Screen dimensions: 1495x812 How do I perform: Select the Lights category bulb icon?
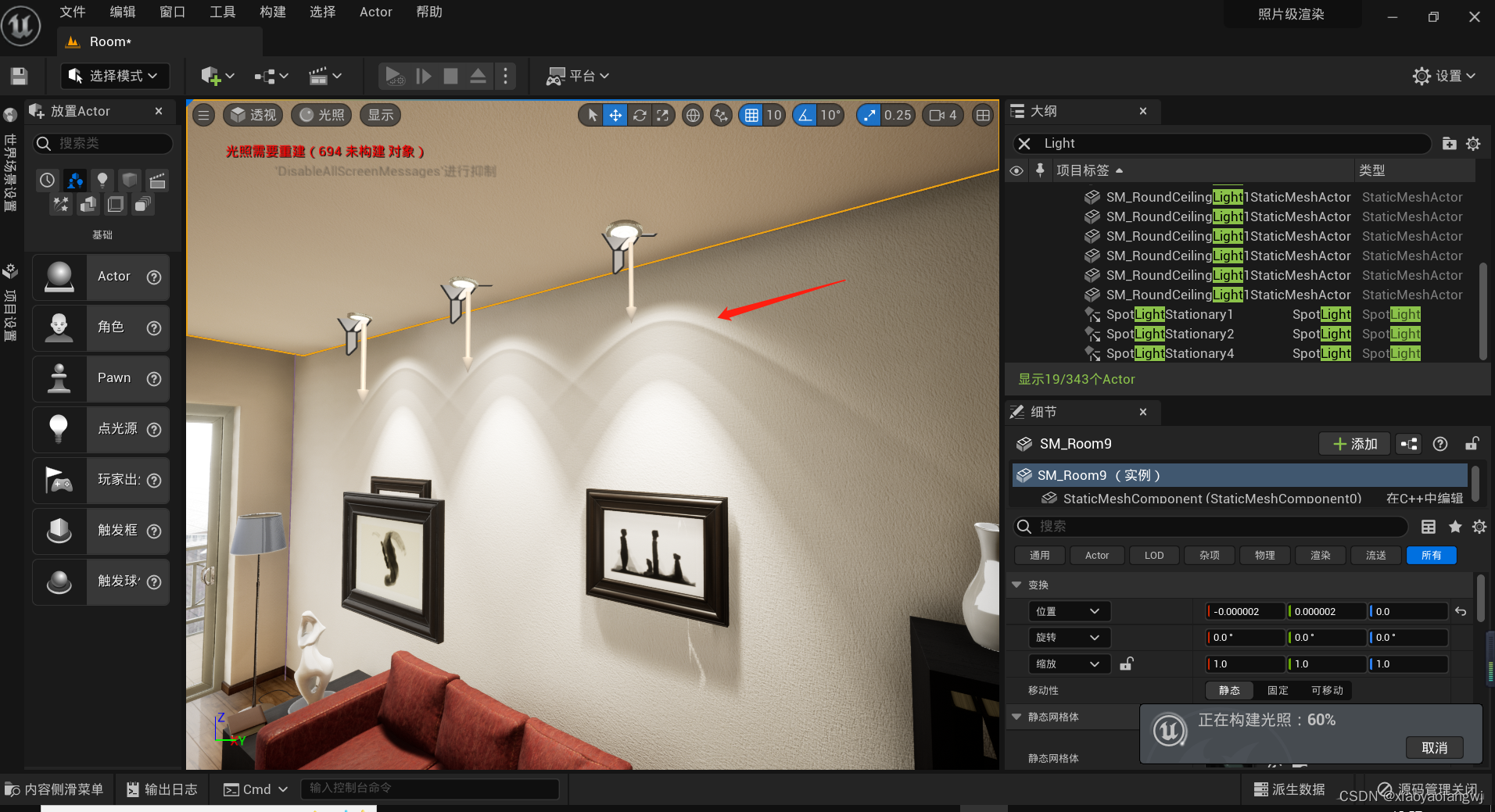(x=102, y=181)
